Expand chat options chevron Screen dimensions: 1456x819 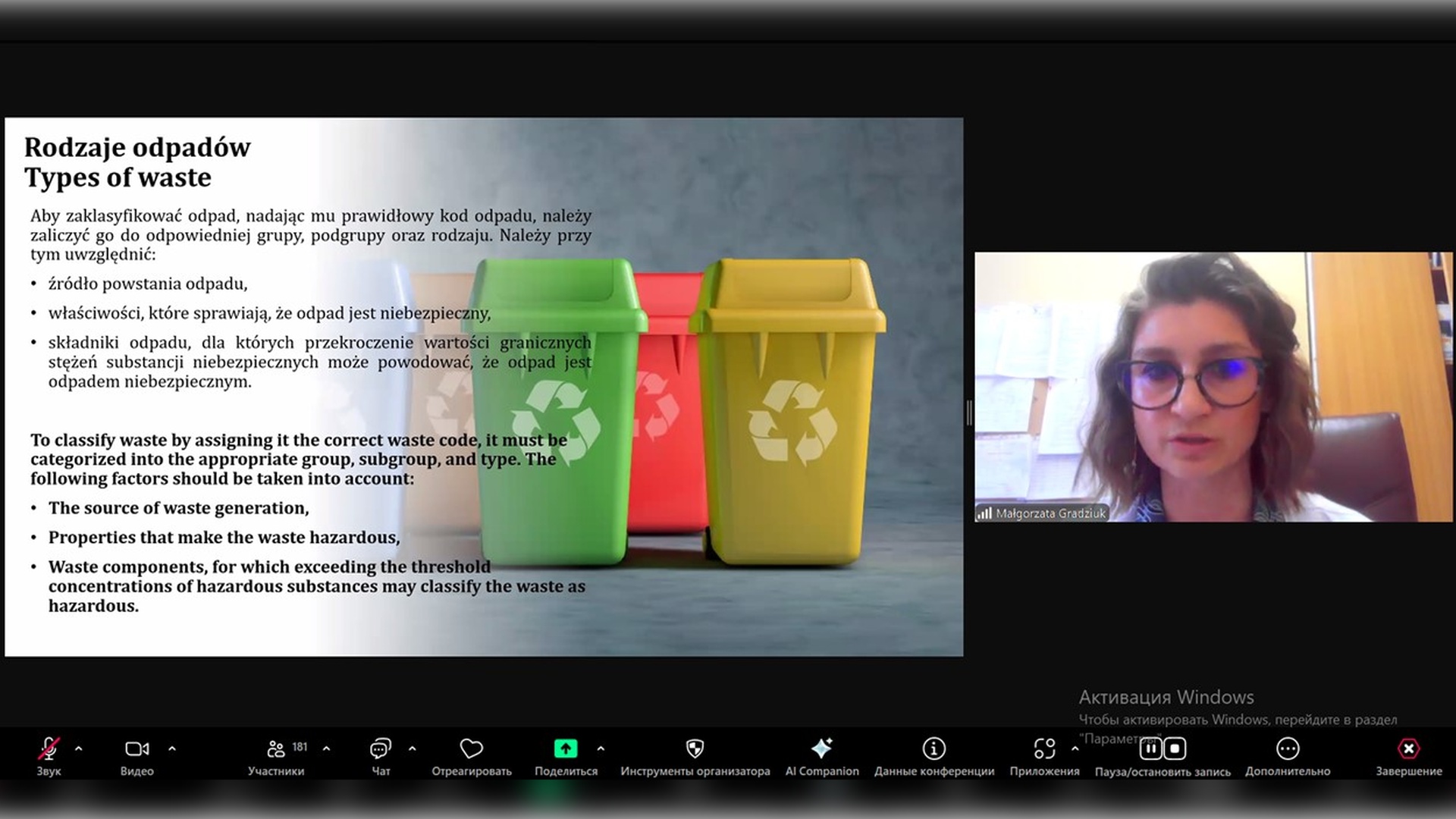point(413,749)
